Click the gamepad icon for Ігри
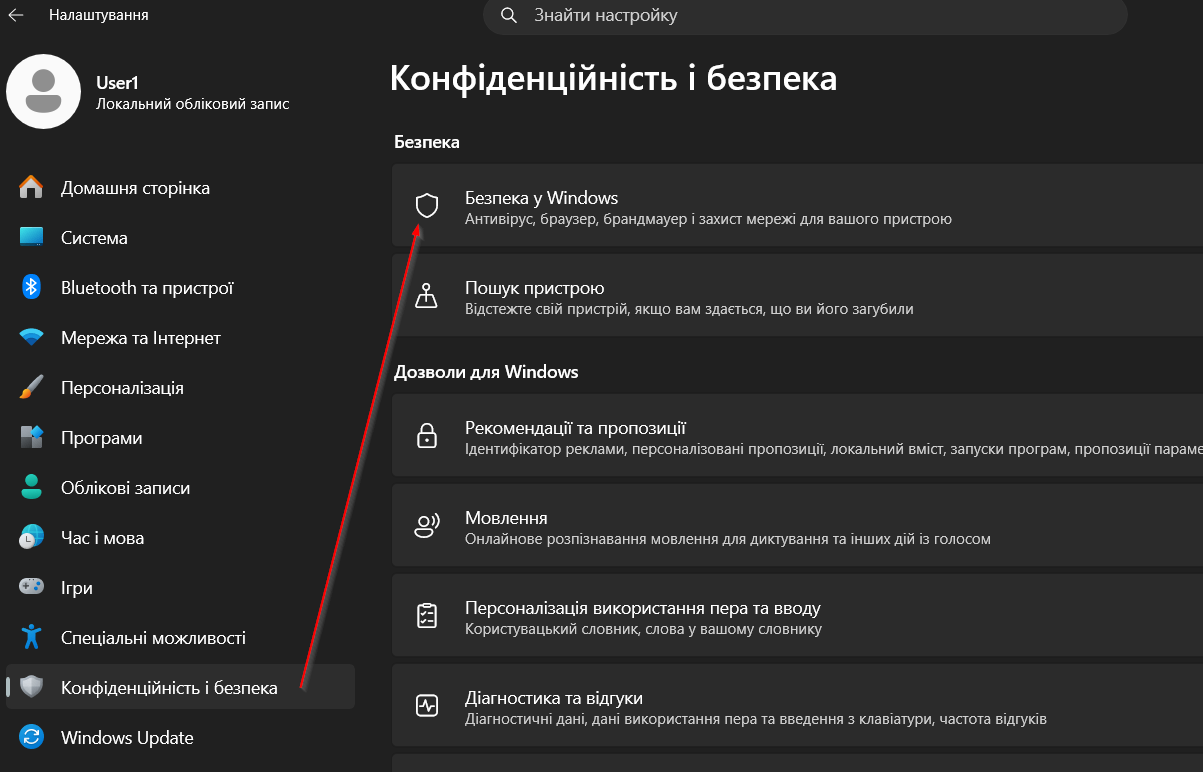The height and width of the screenshot is (772, 1203). coord(32,588)
